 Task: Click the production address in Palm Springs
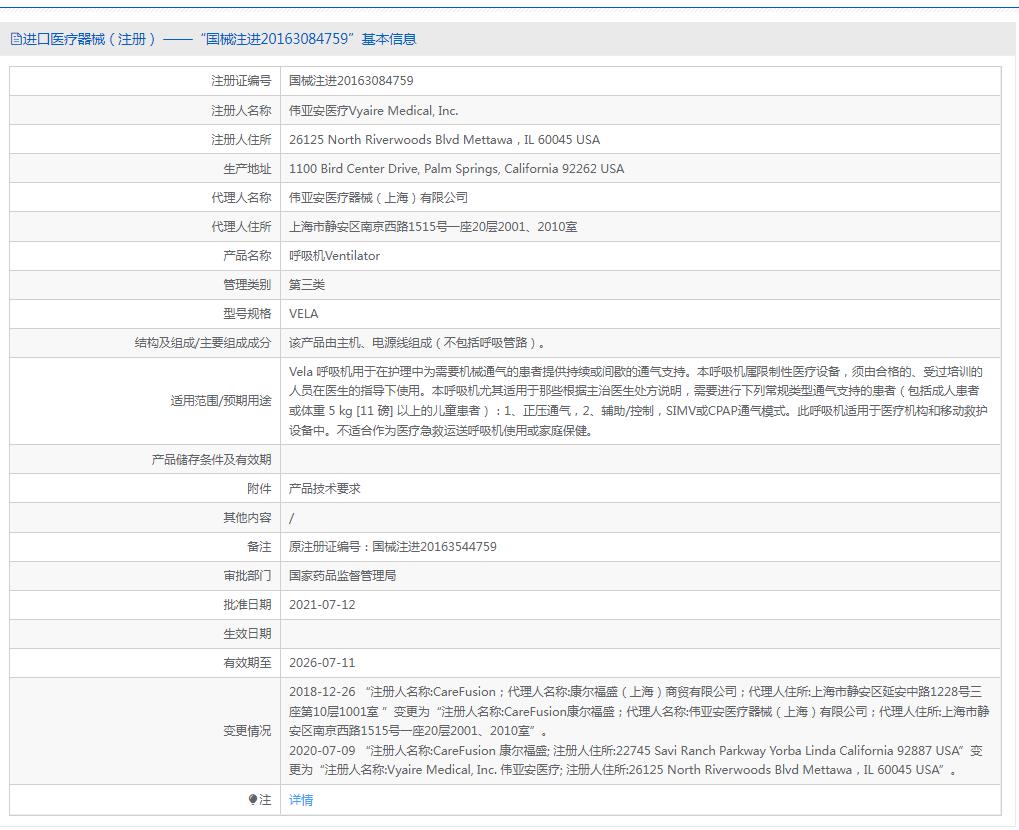(456, 169)
